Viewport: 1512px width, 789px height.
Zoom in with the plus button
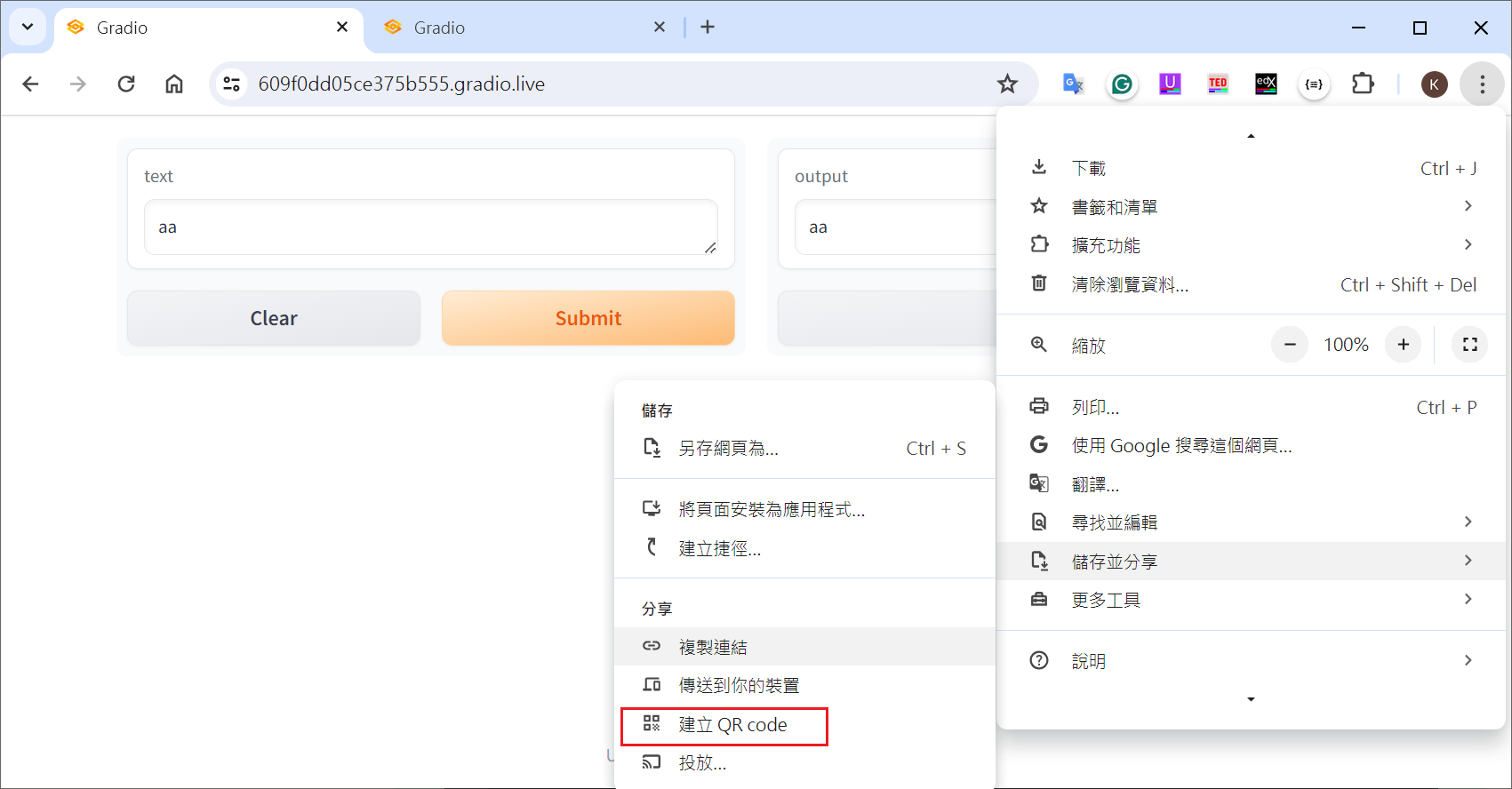tap(1403, 345)
